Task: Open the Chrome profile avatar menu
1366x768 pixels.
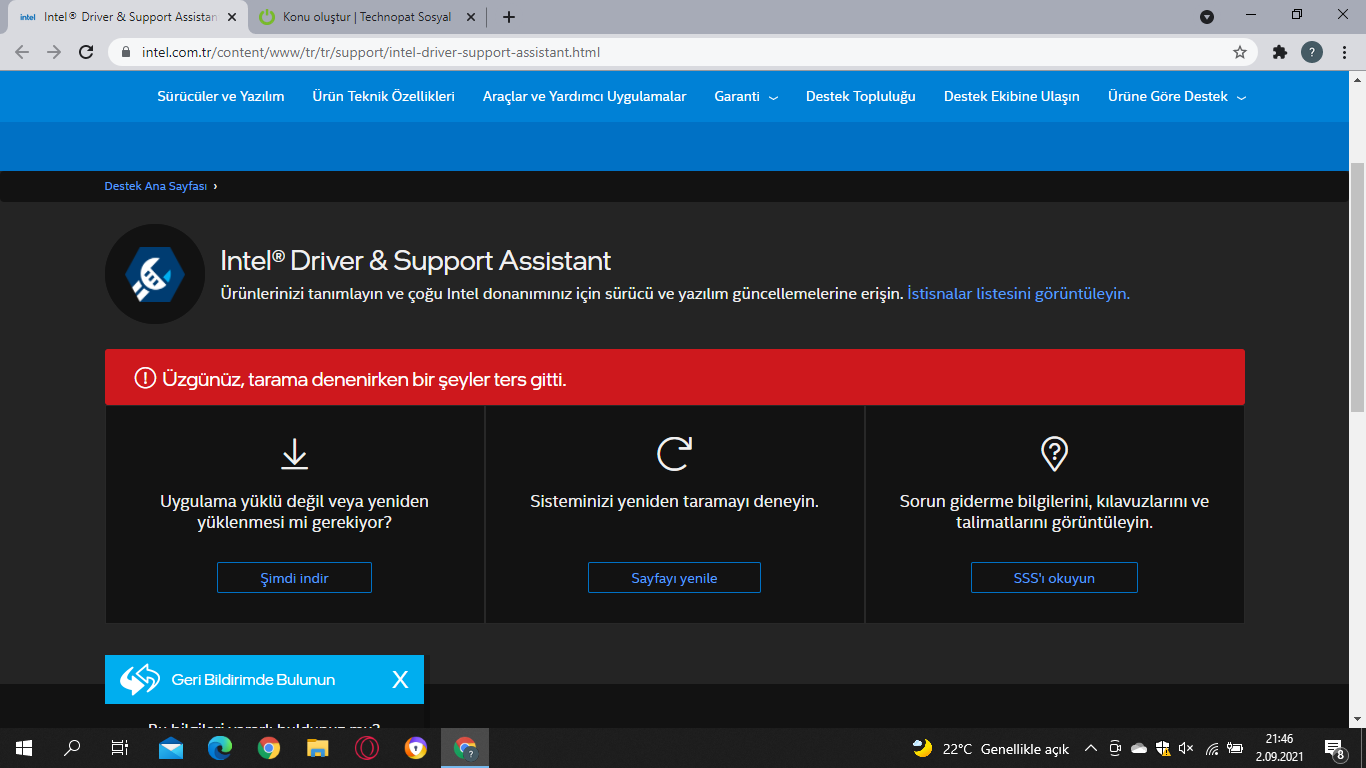Action: 1311,52
